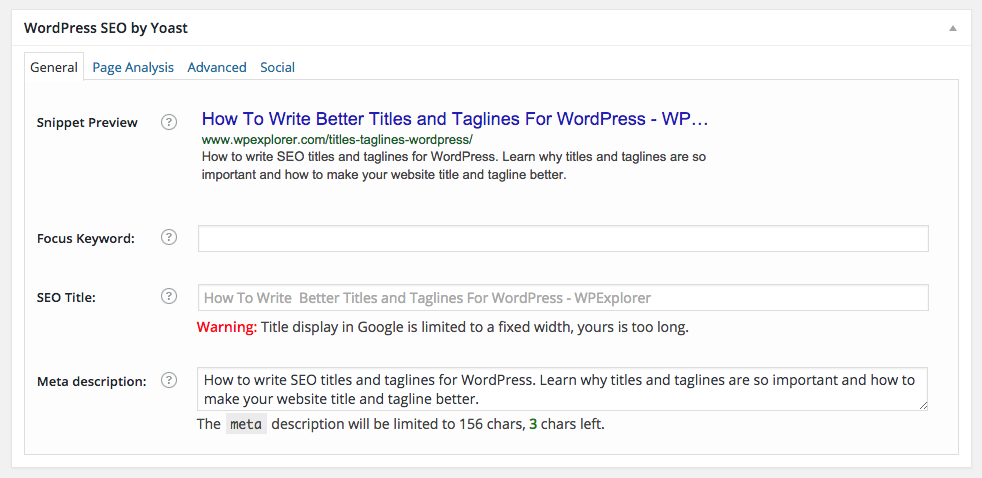
Task: Open help icon beside Snippet Preview
Action: pyautogui.click(x=168, y=122)
